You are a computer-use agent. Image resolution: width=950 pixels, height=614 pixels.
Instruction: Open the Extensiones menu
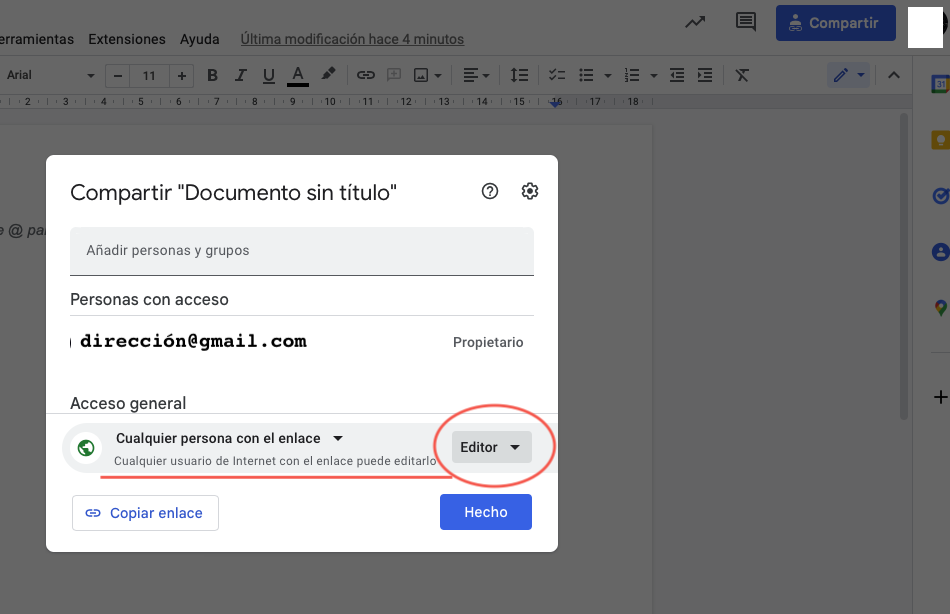(127, 39)
